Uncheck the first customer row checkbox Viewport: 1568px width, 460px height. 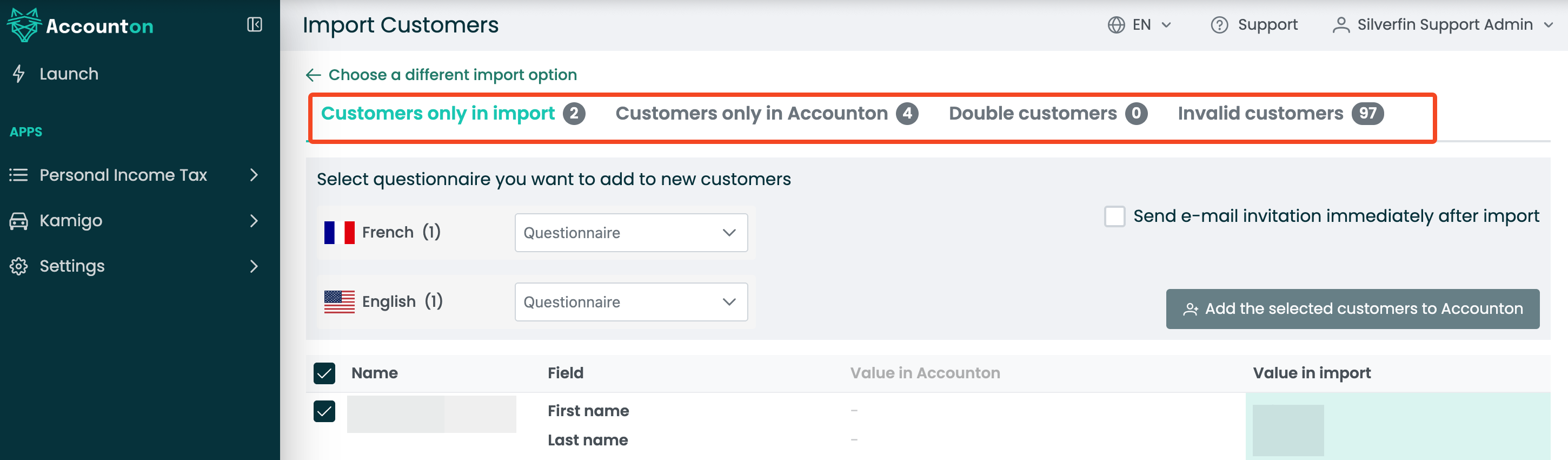point(324,411)
